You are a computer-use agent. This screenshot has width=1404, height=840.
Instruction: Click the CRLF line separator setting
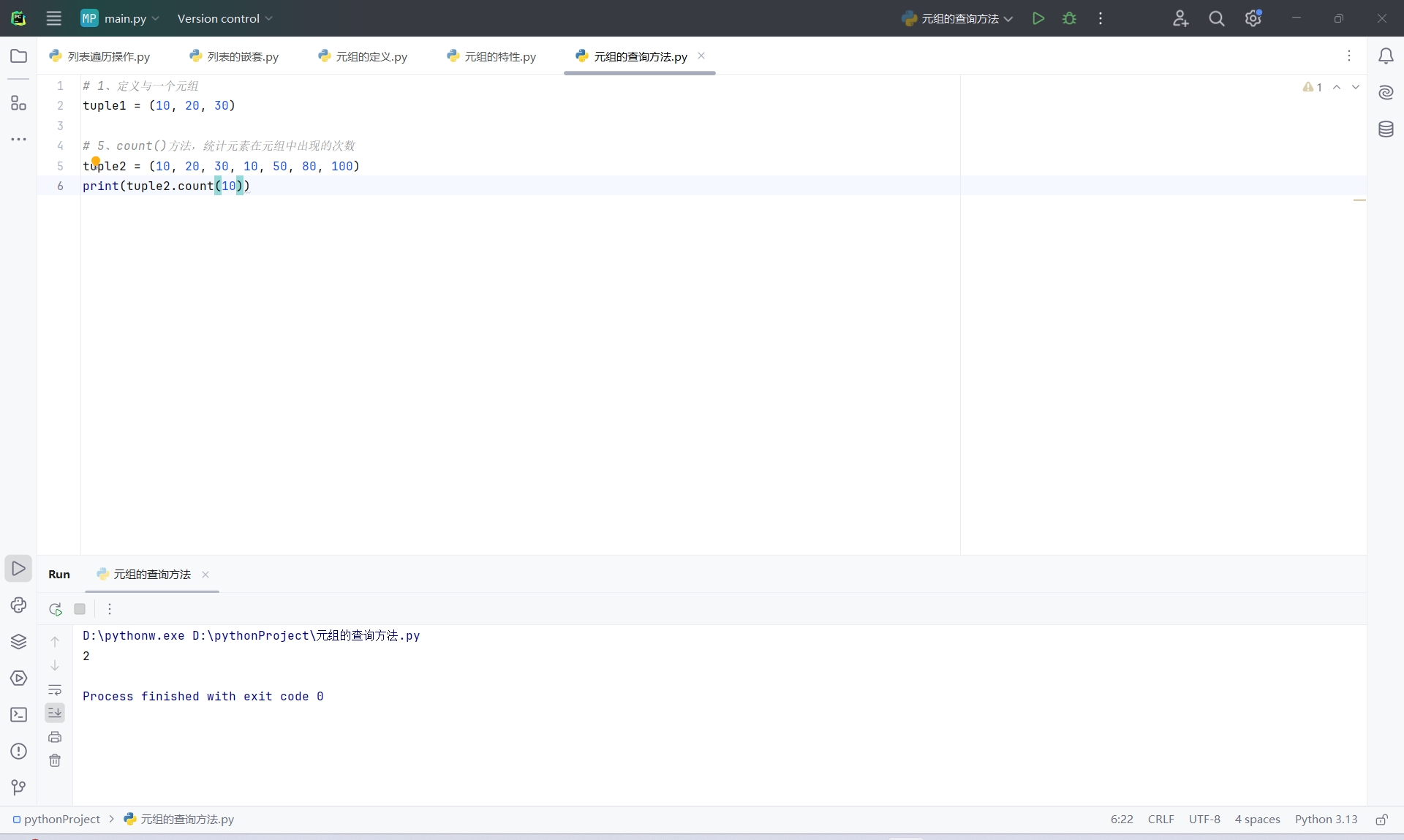[1160, 820]
